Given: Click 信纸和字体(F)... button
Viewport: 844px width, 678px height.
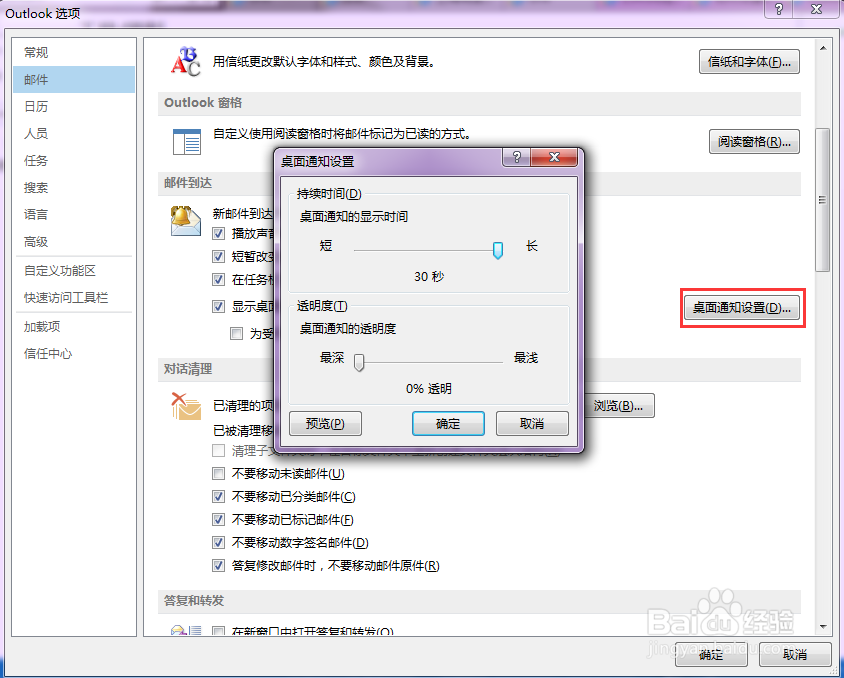Looking at the screenshot, I should click(x=749, y=62).
